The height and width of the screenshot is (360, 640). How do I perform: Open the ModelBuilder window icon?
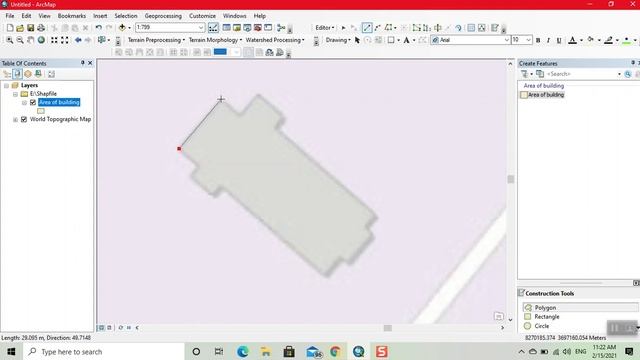(281, 28)
